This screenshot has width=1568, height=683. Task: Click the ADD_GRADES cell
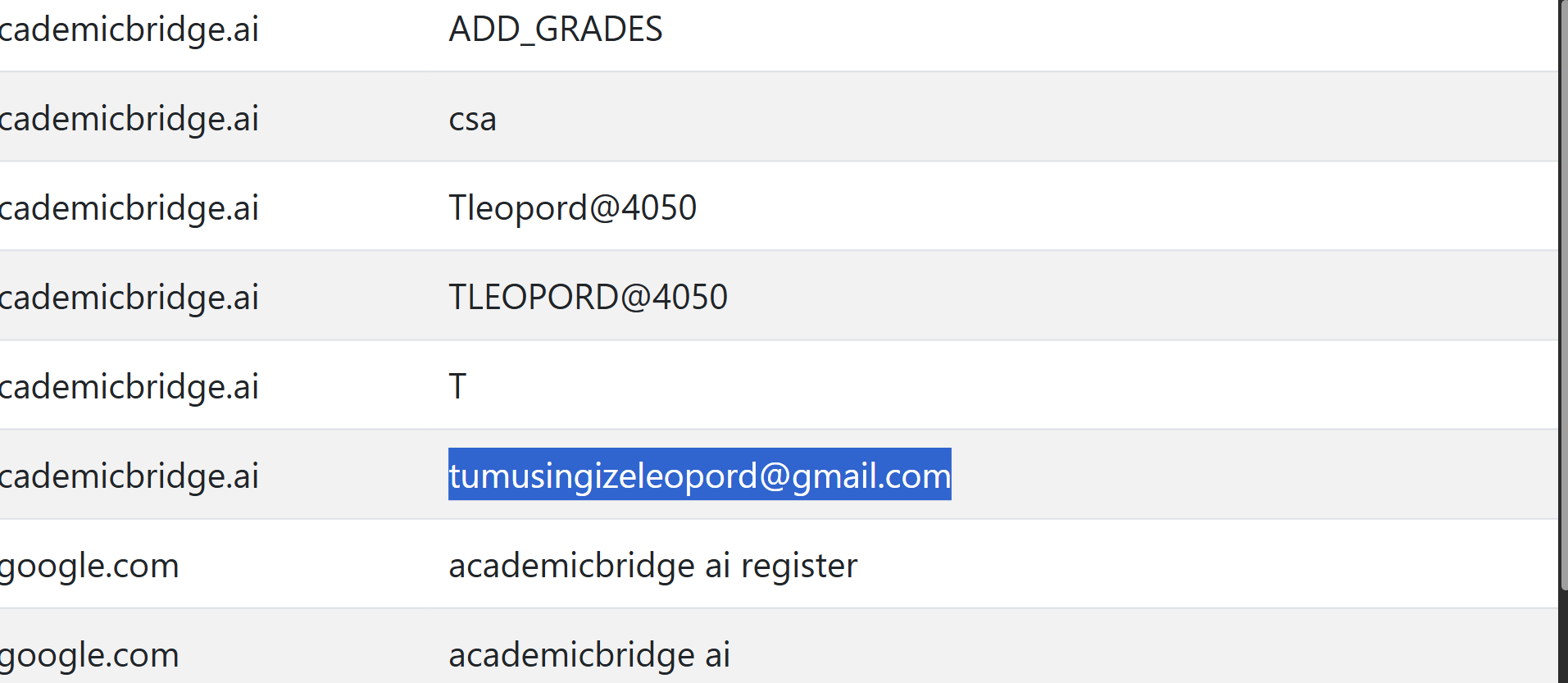[x=555, y=30]
